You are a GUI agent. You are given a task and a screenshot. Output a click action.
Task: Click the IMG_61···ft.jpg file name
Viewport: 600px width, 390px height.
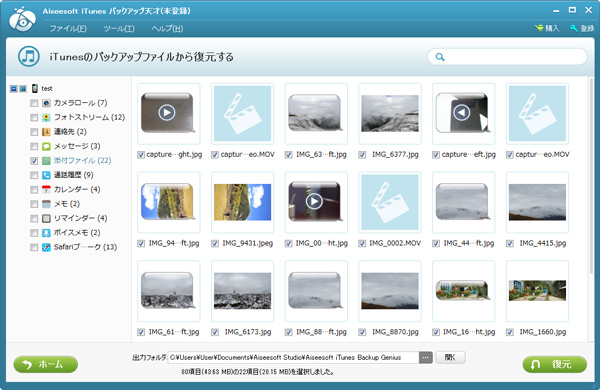pos(174,332)
